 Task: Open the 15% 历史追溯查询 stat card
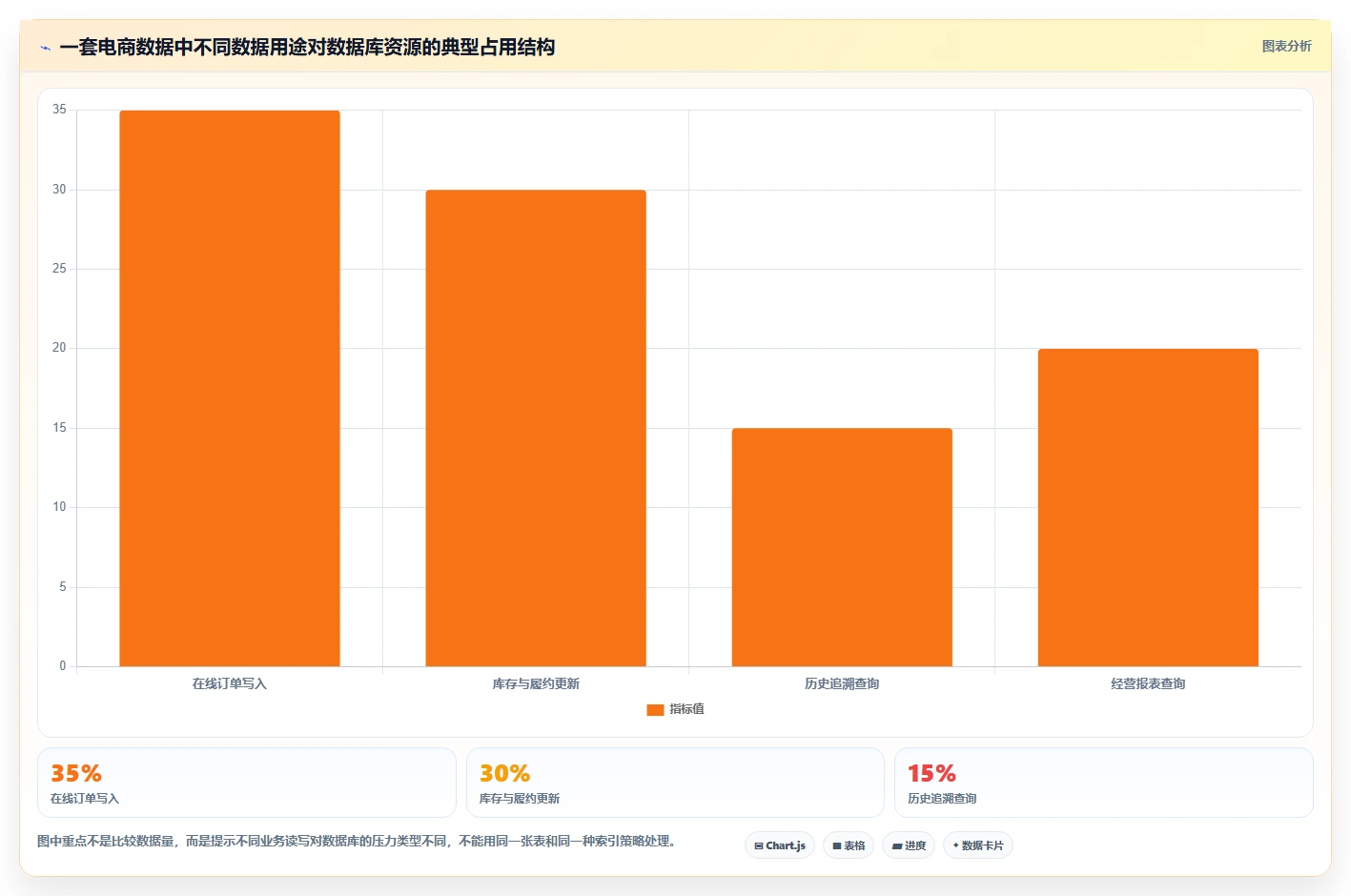click(1103, 783)
